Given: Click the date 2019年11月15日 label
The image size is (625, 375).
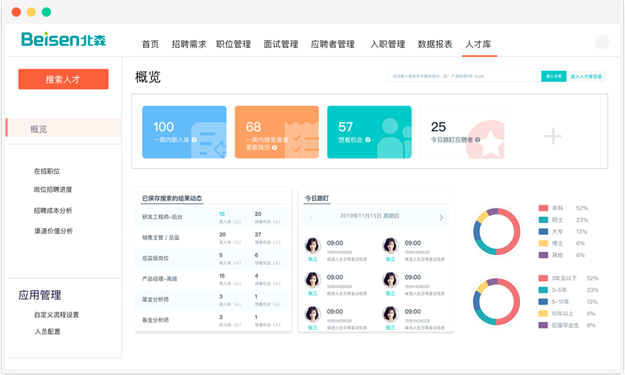Looking at the screenshot, I should [369, 216].
